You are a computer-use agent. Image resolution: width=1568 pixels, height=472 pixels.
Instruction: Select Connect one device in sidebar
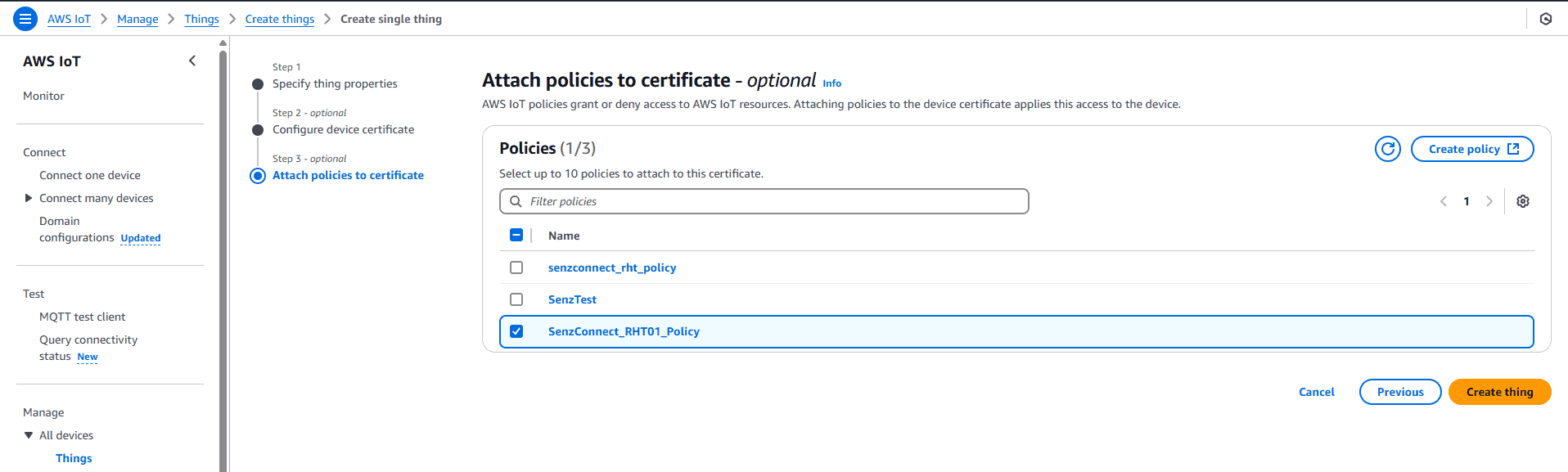point(90,175)
